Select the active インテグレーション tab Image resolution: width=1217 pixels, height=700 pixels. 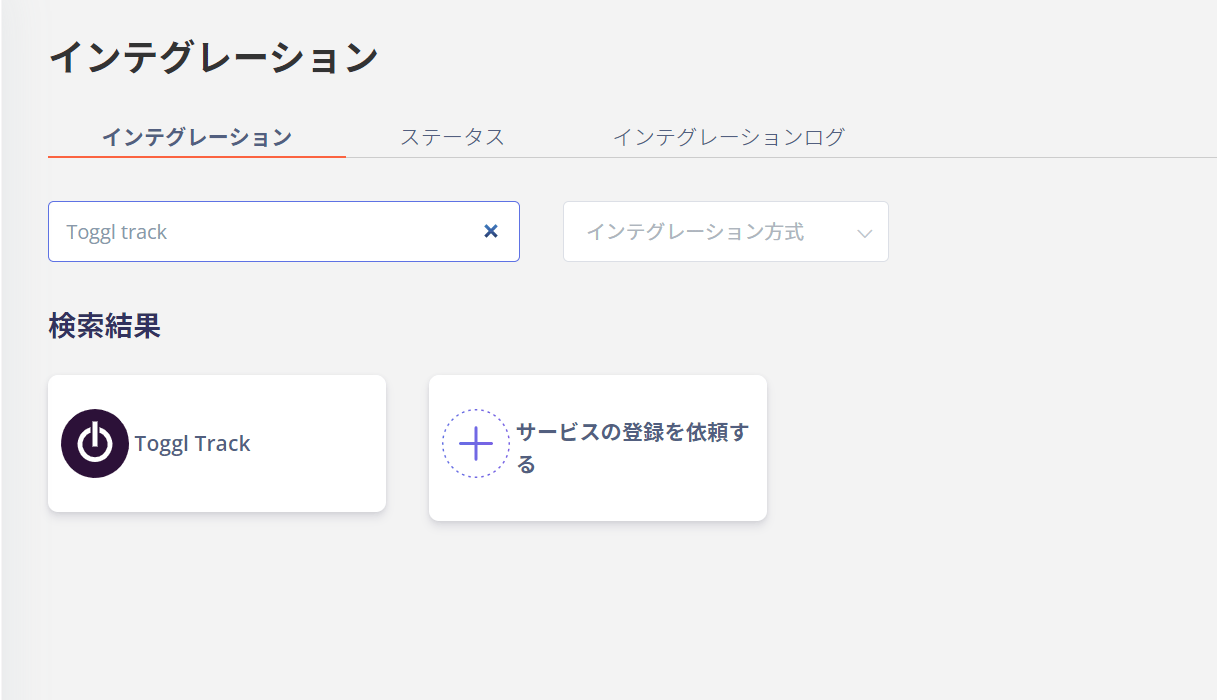[197, 137]
